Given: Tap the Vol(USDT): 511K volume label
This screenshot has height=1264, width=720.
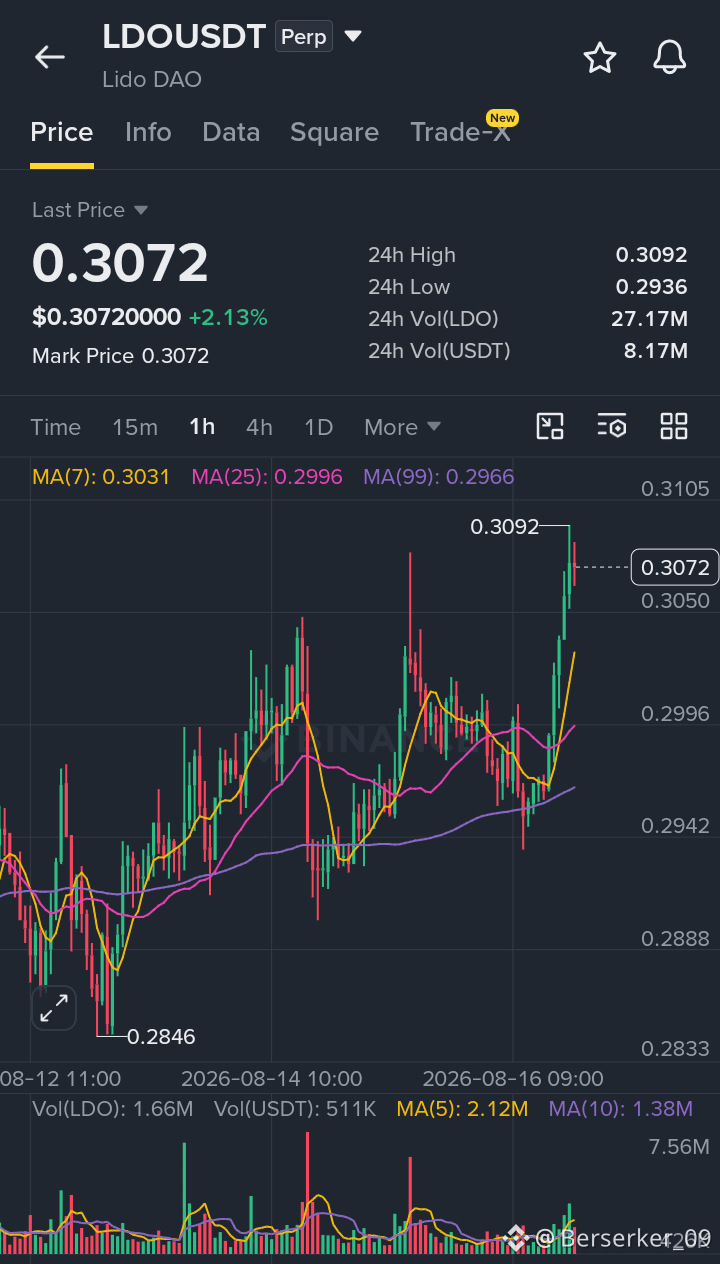Looking at the screenshot, I should click(x=295, y=1109).
